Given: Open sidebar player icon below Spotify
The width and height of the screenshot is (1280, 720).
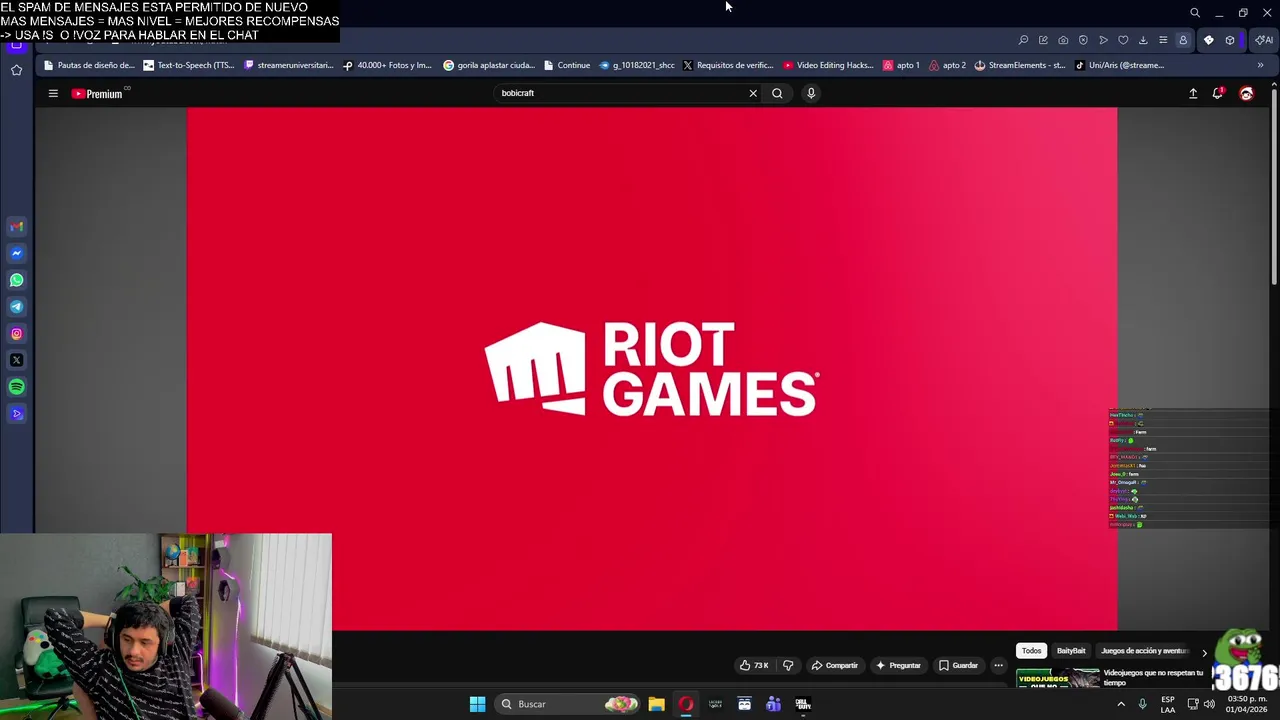Looking at the screenshot, I should pyautogui.click(x=16, y=414).
